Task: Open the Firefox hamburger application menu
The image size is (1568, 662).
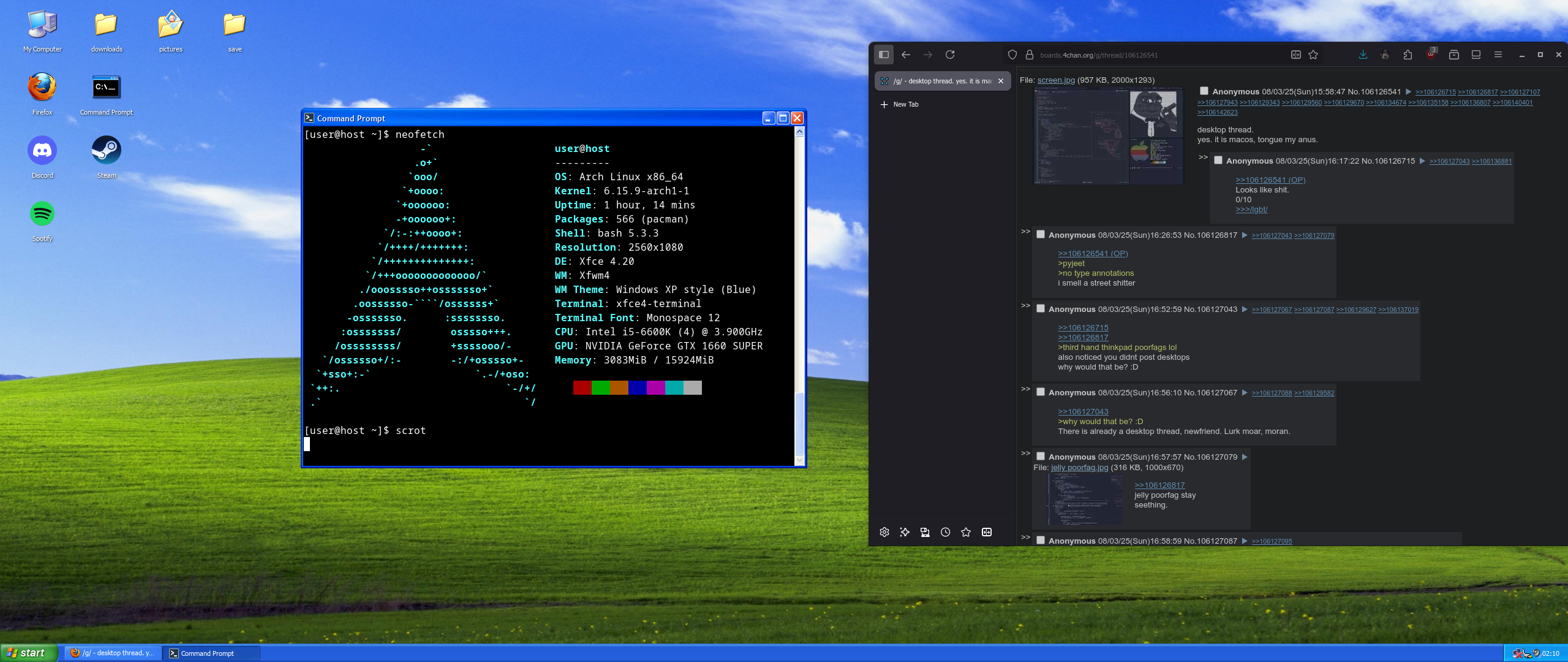Action: tap(1498, 55)
